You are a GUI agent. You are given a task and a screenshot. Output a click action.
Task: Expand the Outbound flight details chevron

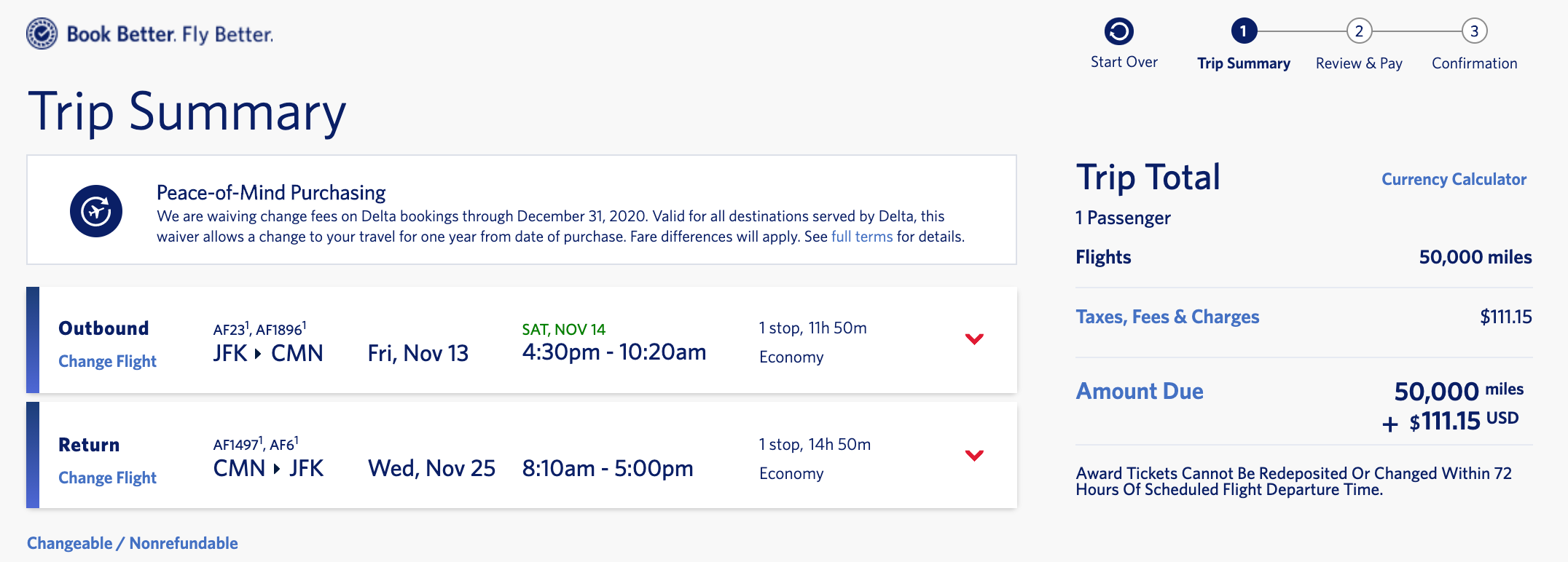tap(974, 339)
